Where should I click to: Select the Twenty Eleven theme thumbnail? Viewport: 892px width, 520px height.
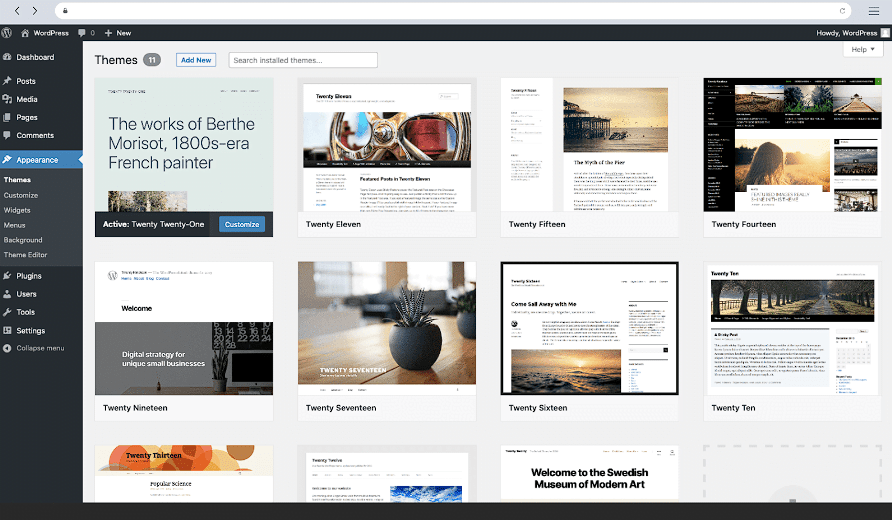pyautogui.click(x=387, y=145)
